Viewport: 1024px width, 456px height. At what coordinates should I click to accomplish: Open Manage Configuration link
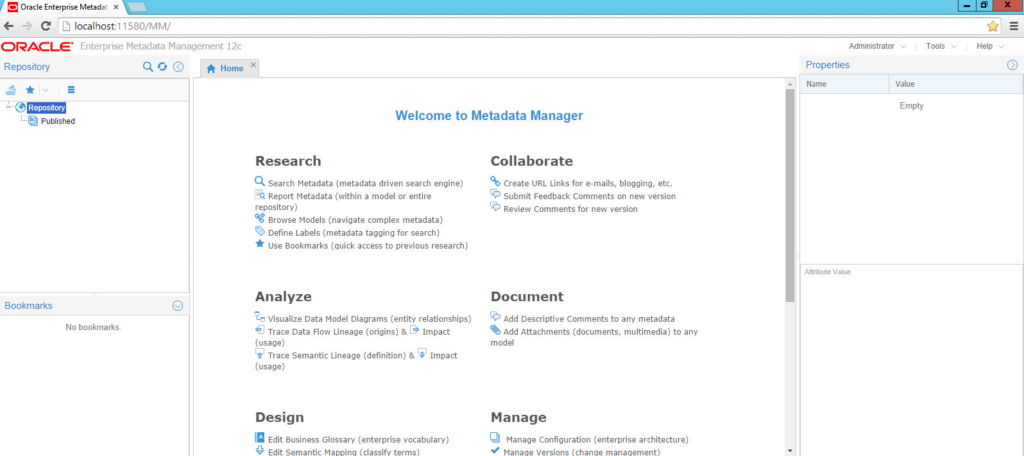597,440
